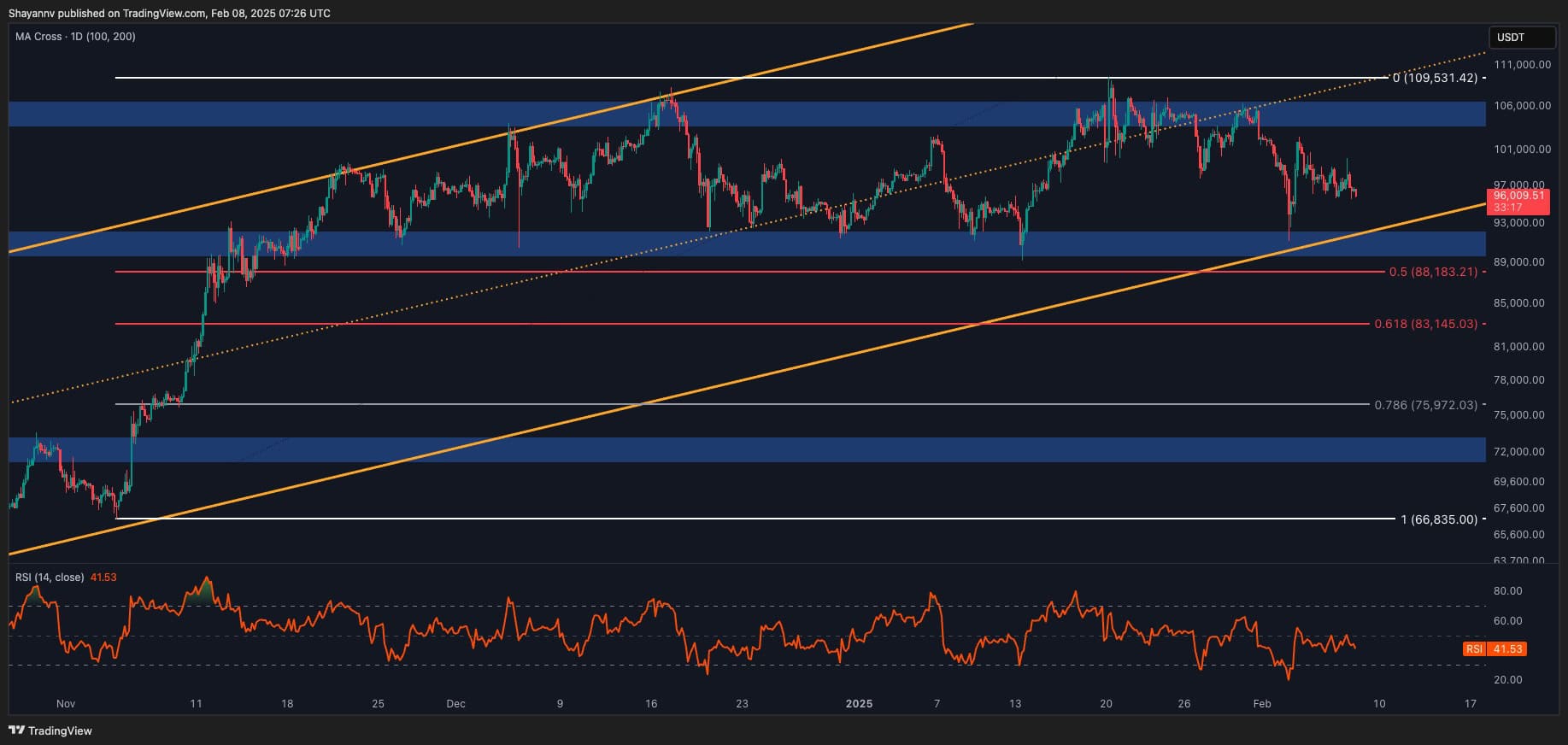The width and height of the screenshot is (1568, 745).
Task: Select the RSI (14, close) indicator label
Action: pos(50,578)
